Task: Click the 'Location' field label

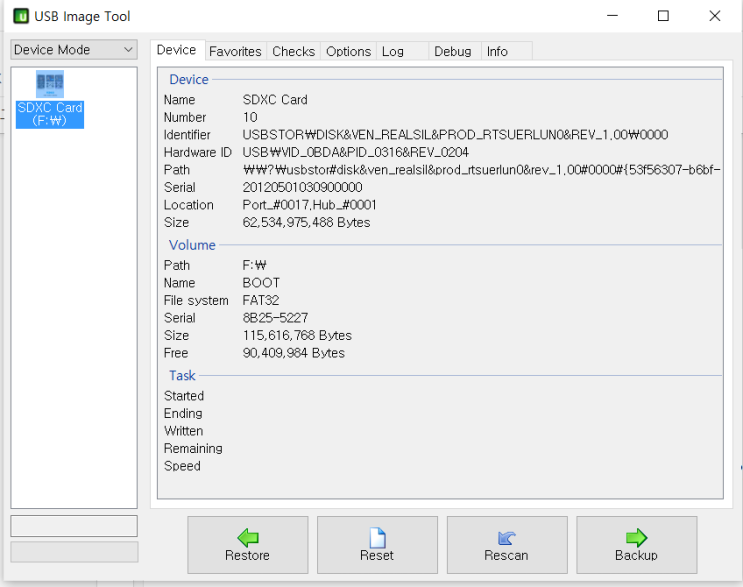Action: coord(189,205)
